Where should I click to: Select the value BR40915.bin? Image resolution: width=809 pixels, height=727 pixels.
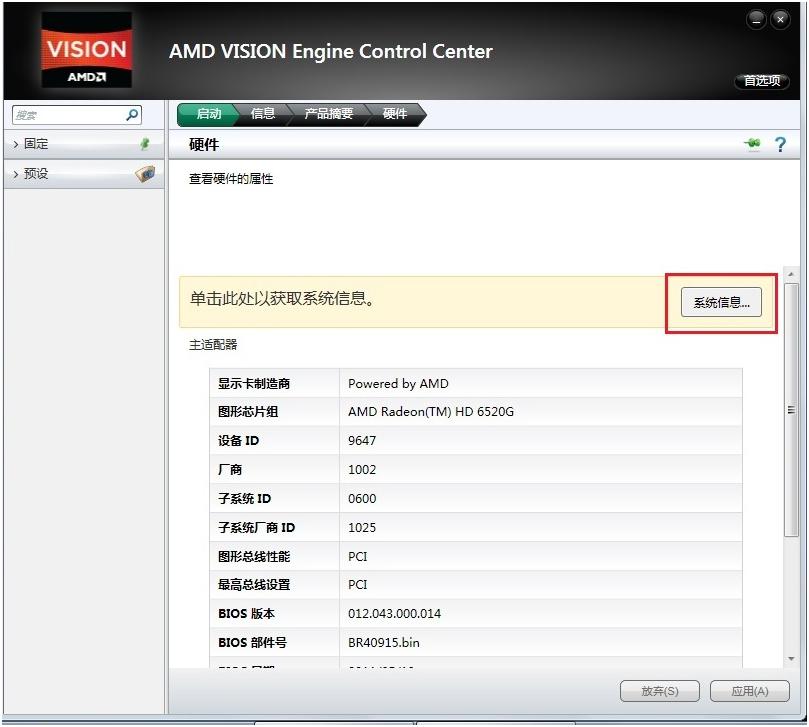pos(384,642)
